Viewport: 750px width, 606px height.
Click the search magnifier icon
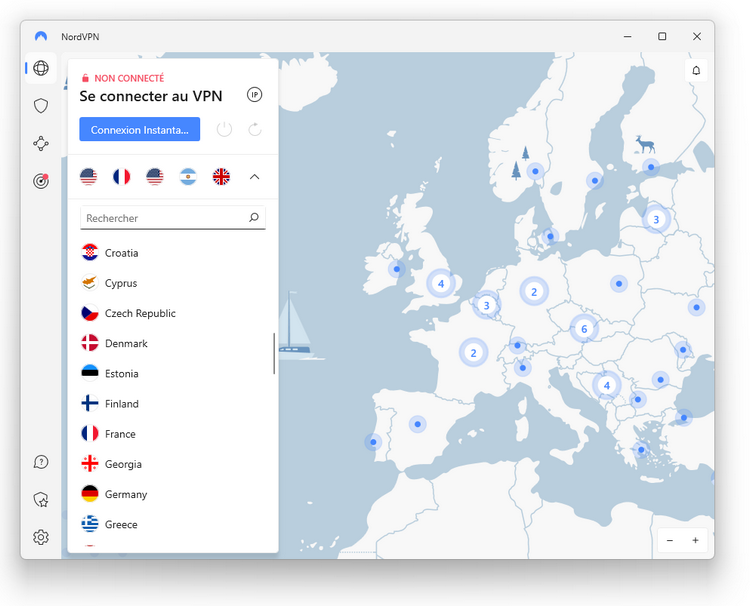pos(254,218)
